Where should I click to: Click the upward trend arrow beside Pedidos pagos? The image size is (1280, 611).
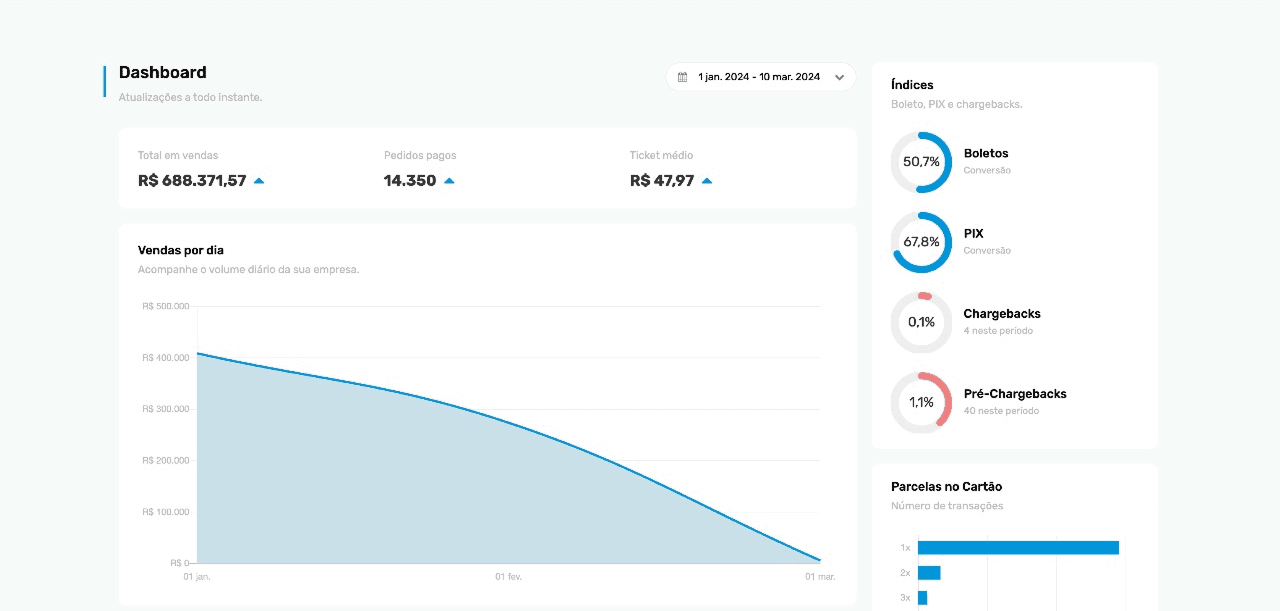coord(449,180)
